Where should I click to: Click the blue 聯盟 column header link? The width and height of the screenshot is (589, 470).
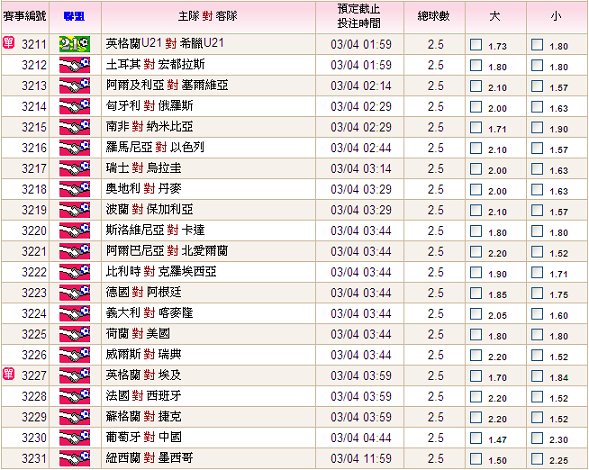[x=74, y=16]
